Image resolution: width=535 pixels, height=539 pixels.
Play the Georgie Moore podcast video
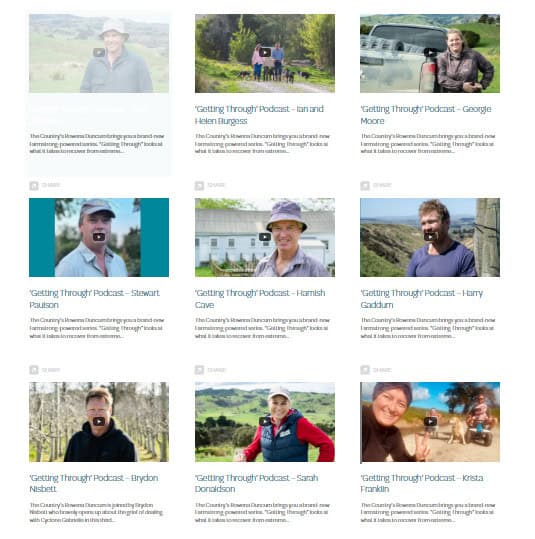tap(430, 53)
